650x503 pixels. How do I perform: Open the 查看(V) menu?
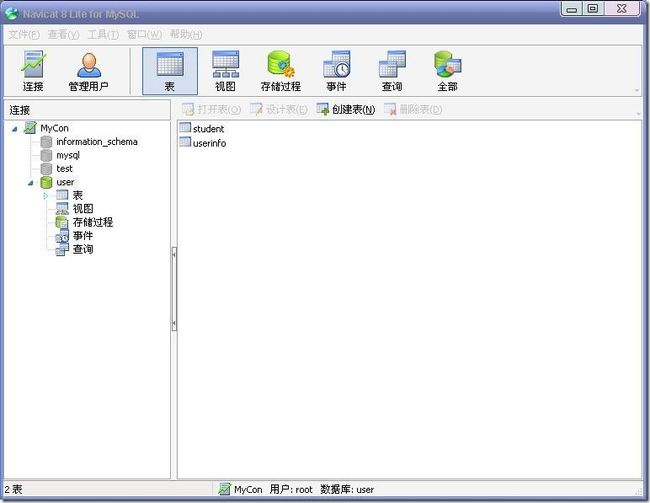point(63,34)
